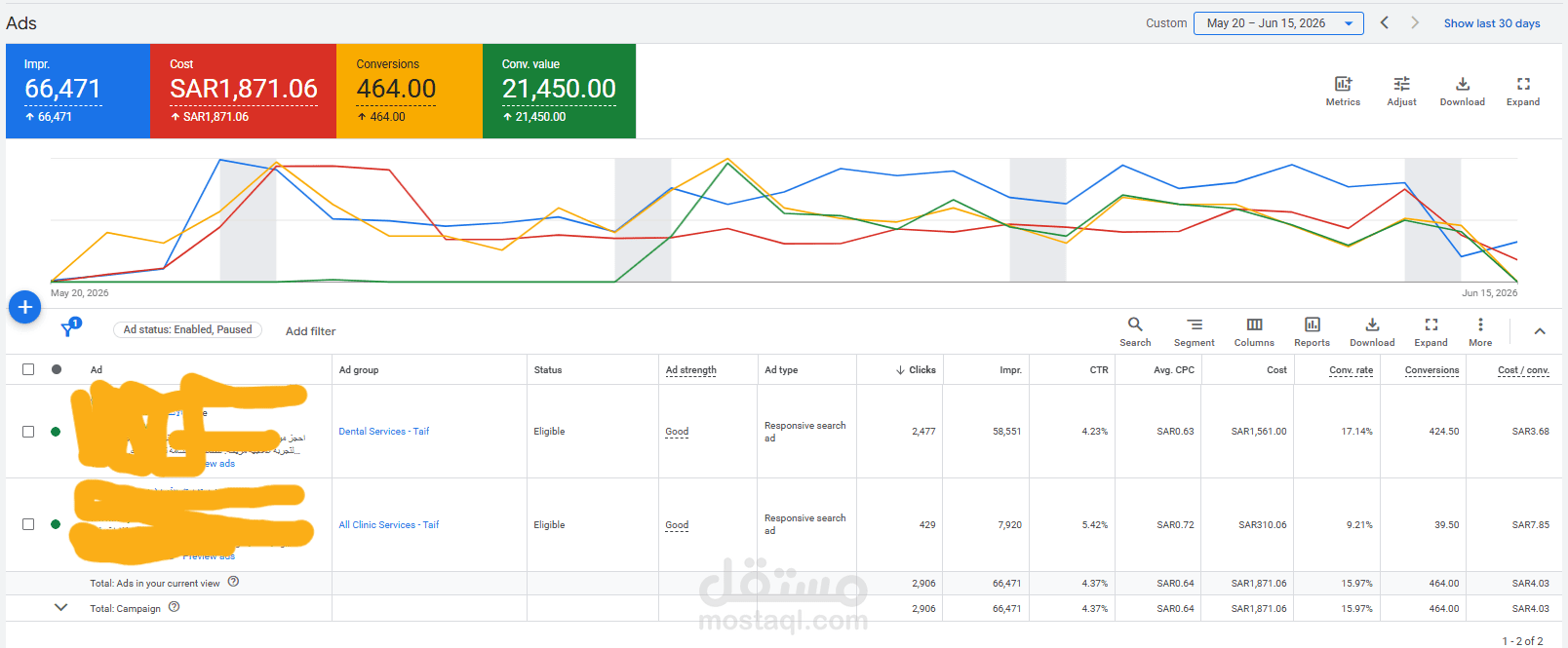Viewport: 1568px width, 648px height.
Task: Open the Columns editor
Action: [1254, 331]
